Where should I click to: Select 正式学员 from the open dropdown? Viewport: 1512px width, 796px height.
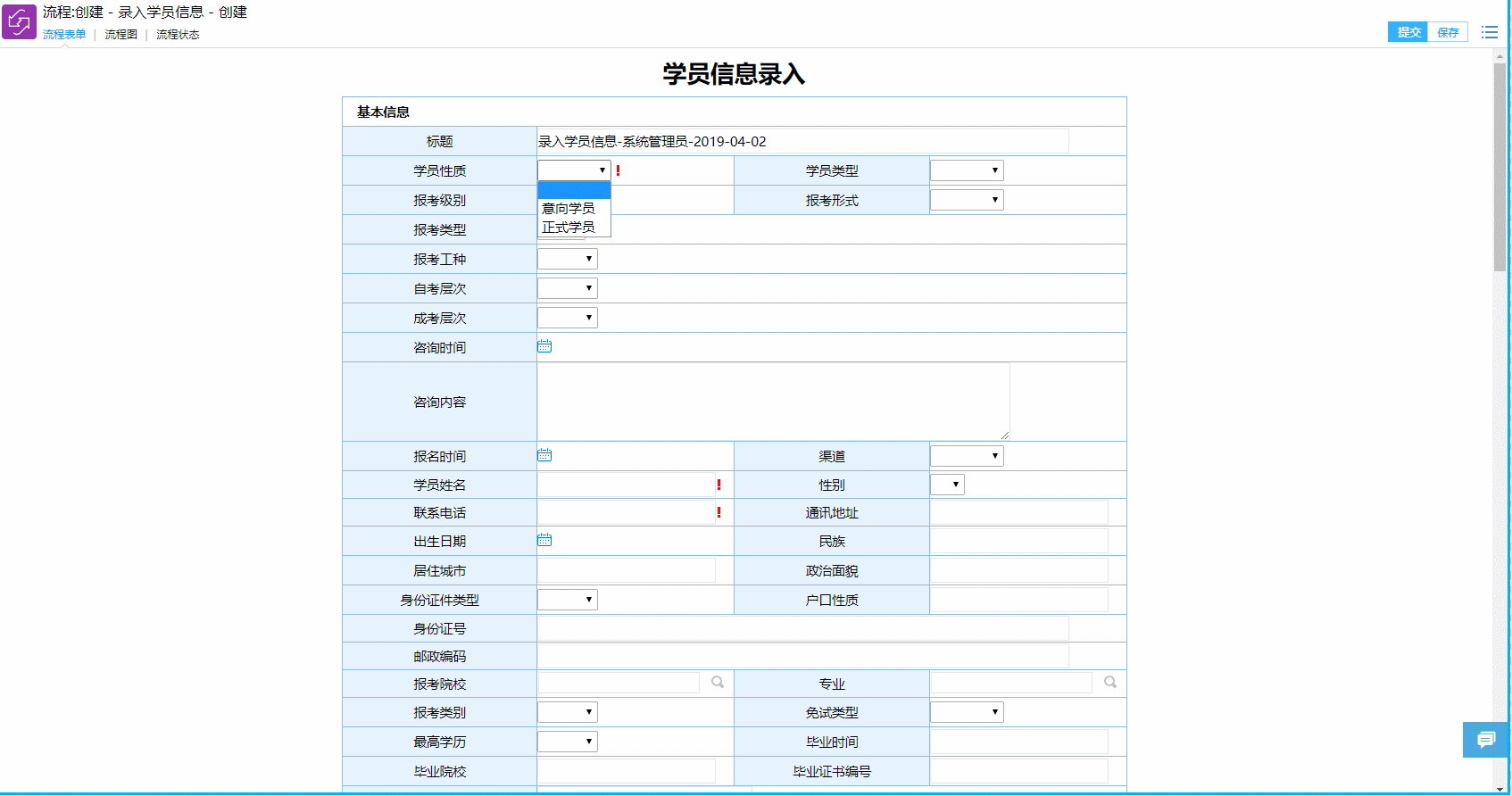click(574, 228)
